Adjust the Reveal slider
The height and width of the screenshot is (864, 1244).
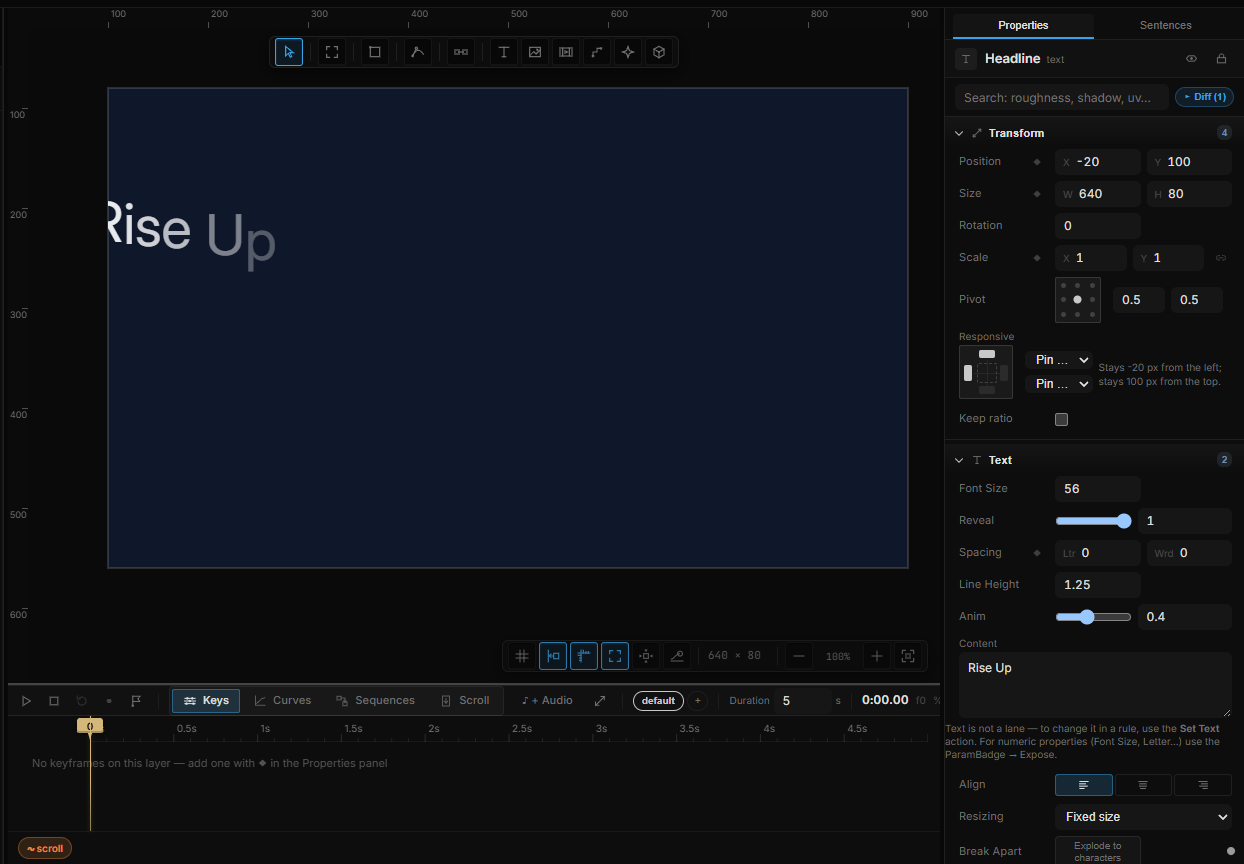[x=1094, y=521]
